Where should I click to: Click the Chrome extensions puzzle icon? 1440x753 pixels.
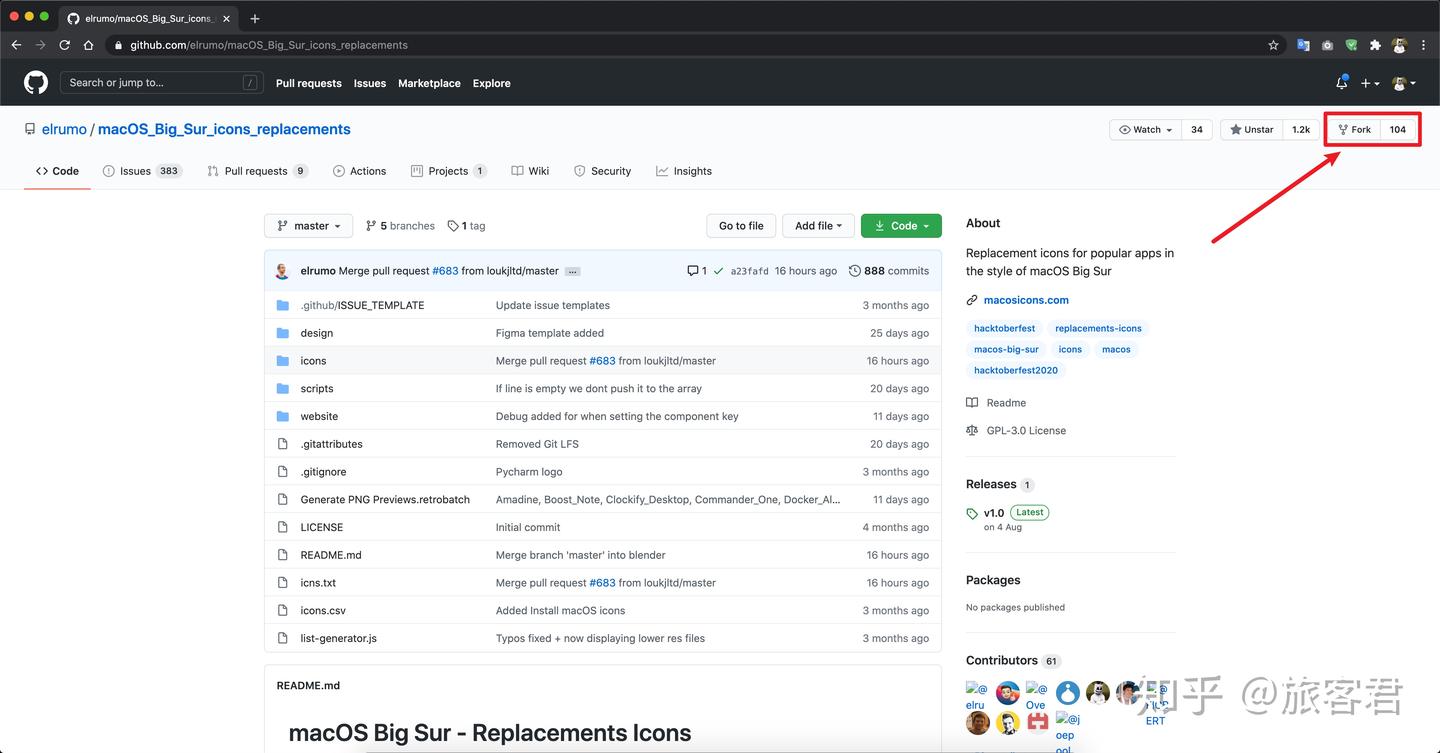pos(1375,45)
